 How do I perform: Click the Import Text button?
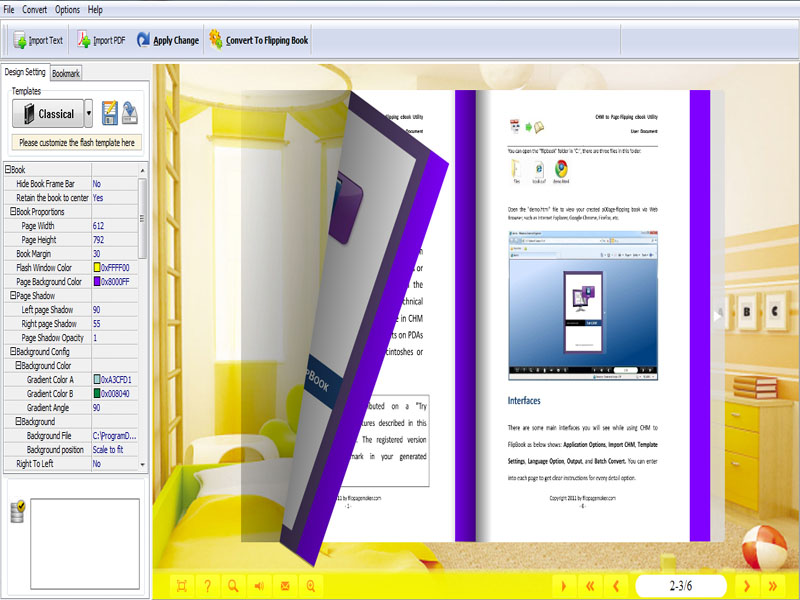(x=38, y=40)
